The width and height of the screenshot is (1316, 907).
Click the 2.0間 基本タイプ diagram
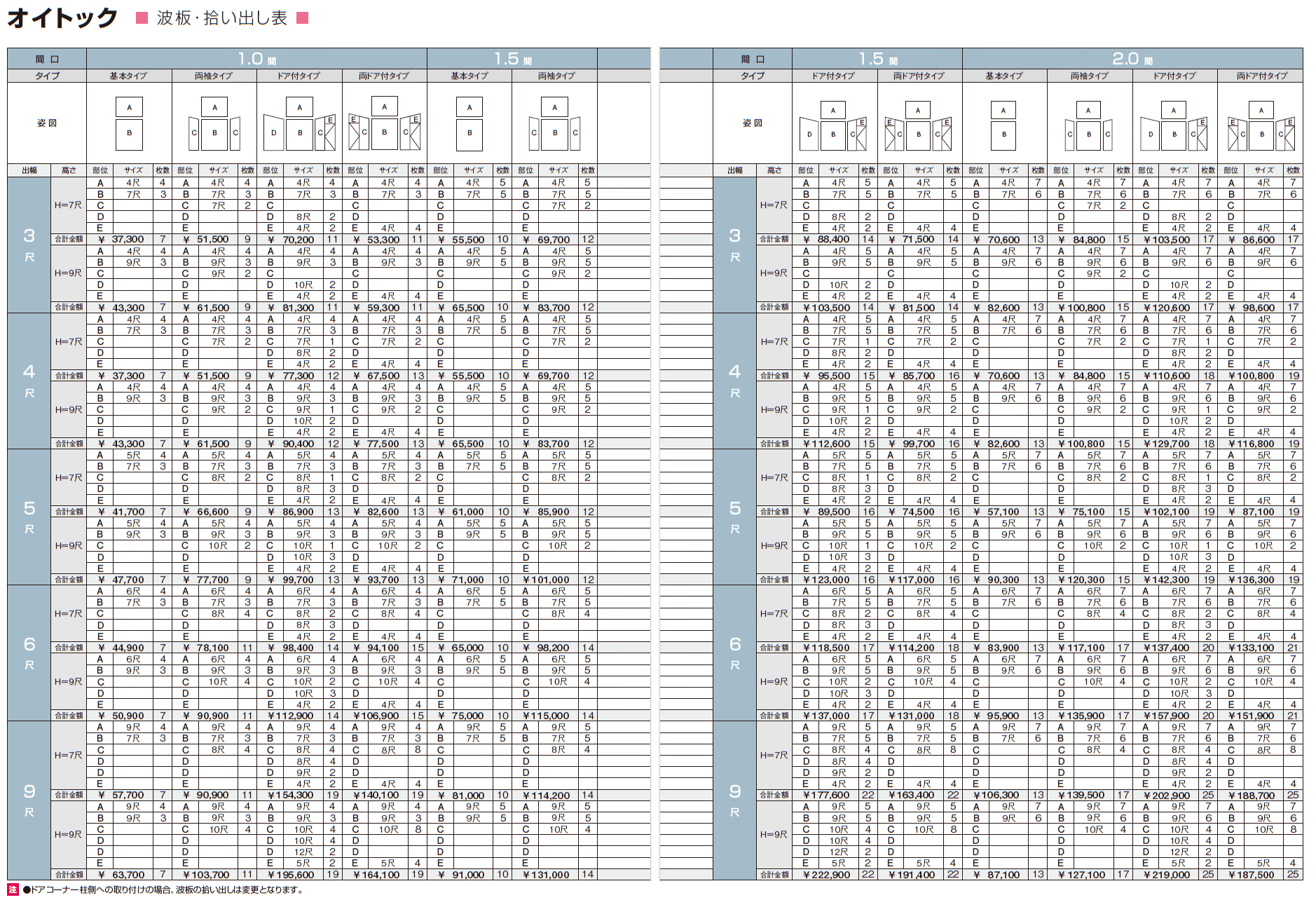[x=1003, y=125]
